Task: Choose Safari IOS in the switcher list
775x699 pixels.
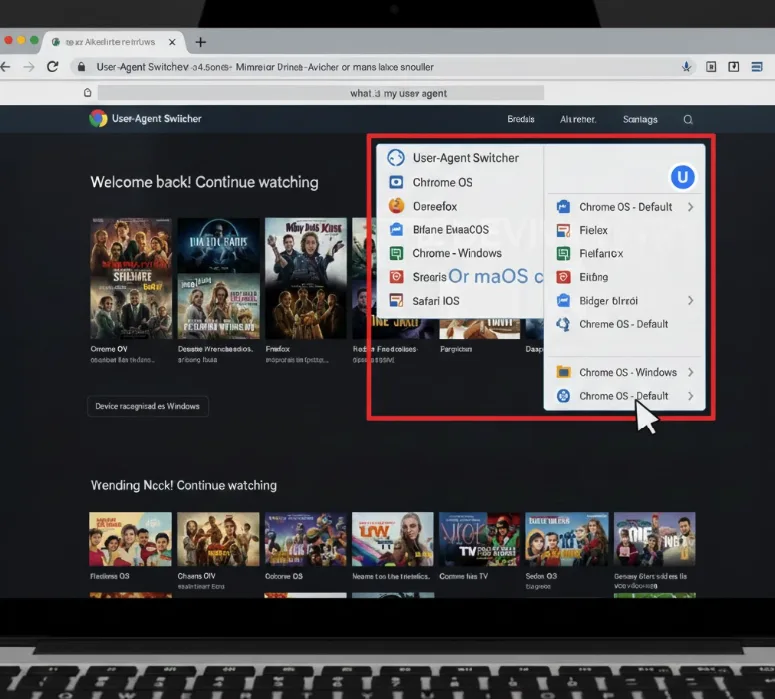Action: [436, 301]
